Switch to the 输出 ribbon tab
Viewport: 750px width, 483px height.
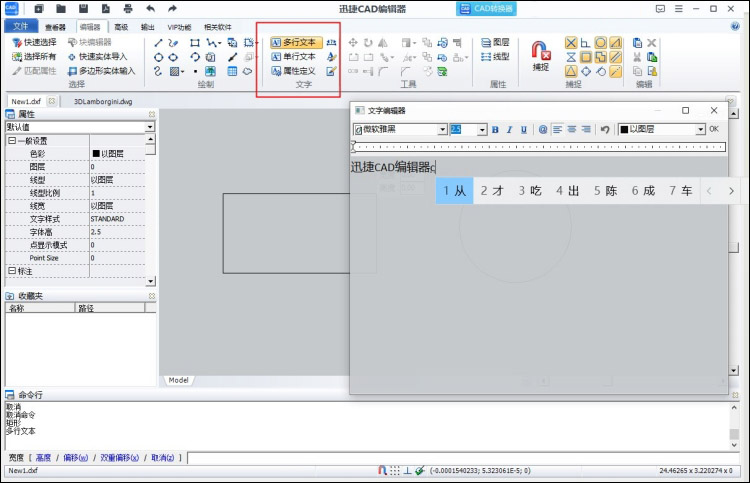(x=147, y=27)
